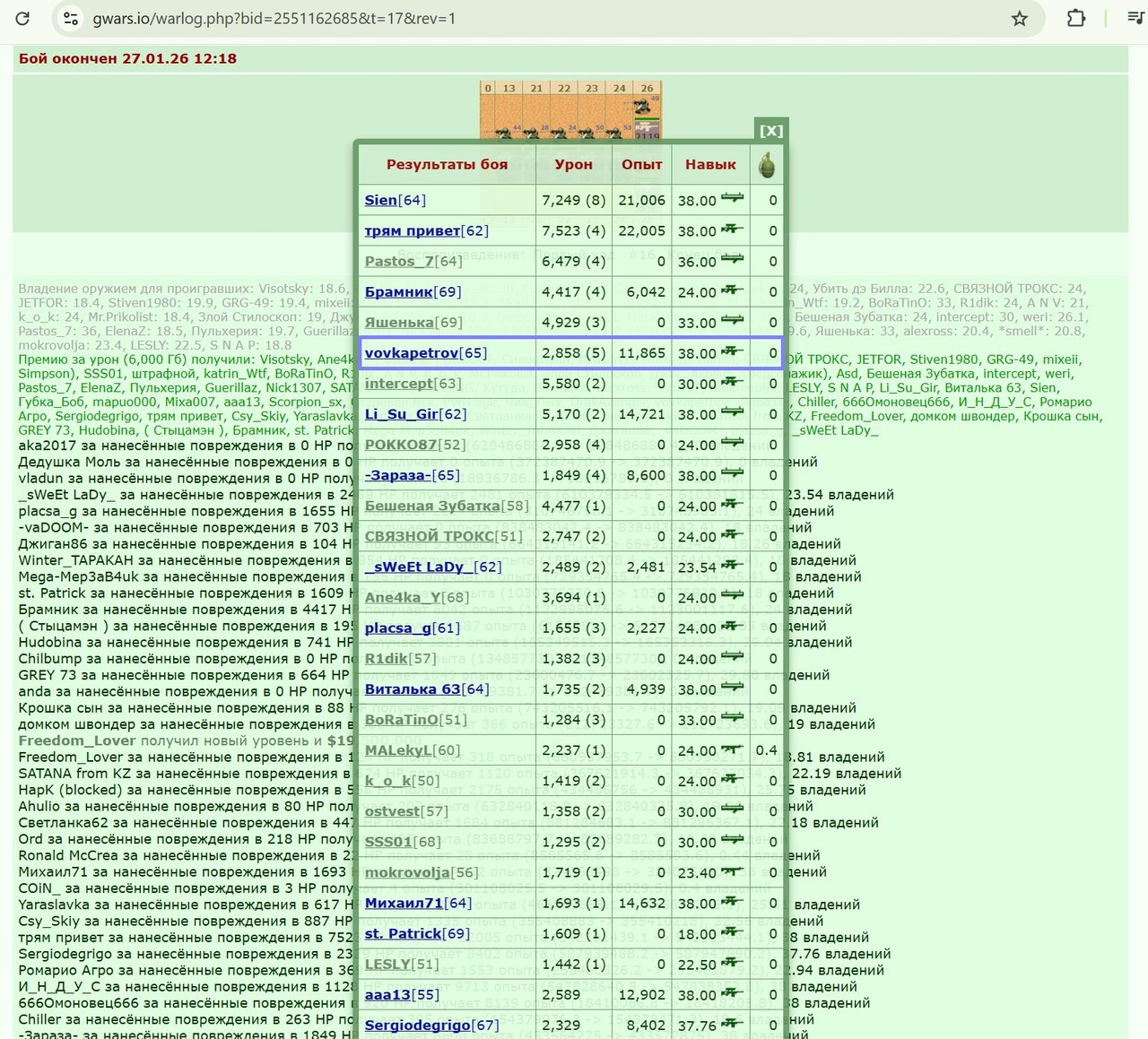Open intercept player profile link
Viewport: 1148px width, 1039px height.
pos(398,383)
